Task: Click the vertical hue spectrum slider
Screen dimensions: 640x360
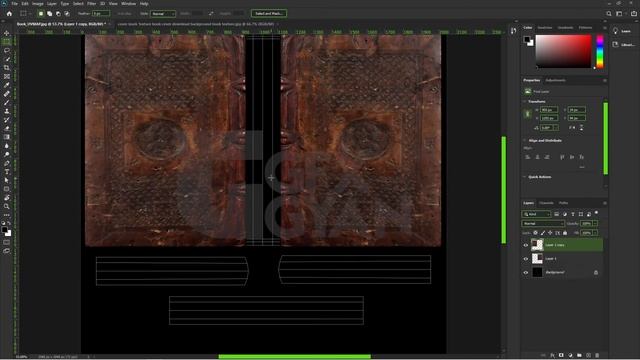Action: coord(600,51)
